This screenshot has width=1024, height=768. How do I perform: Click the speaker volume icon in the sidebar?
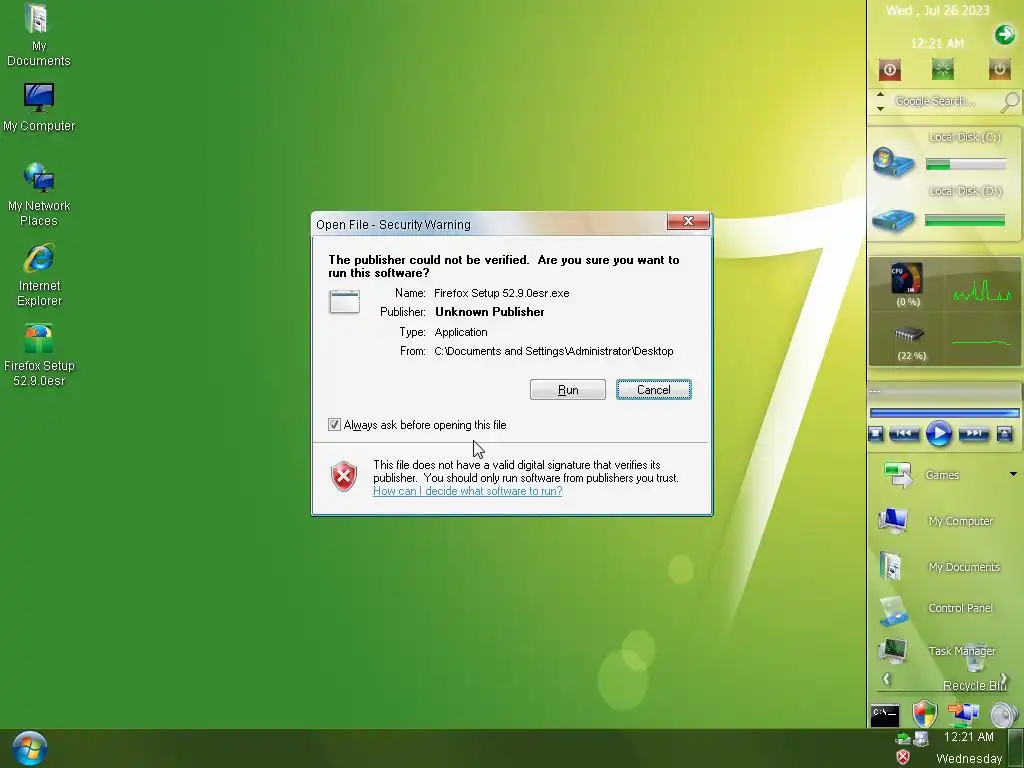tap(1004, 714)
